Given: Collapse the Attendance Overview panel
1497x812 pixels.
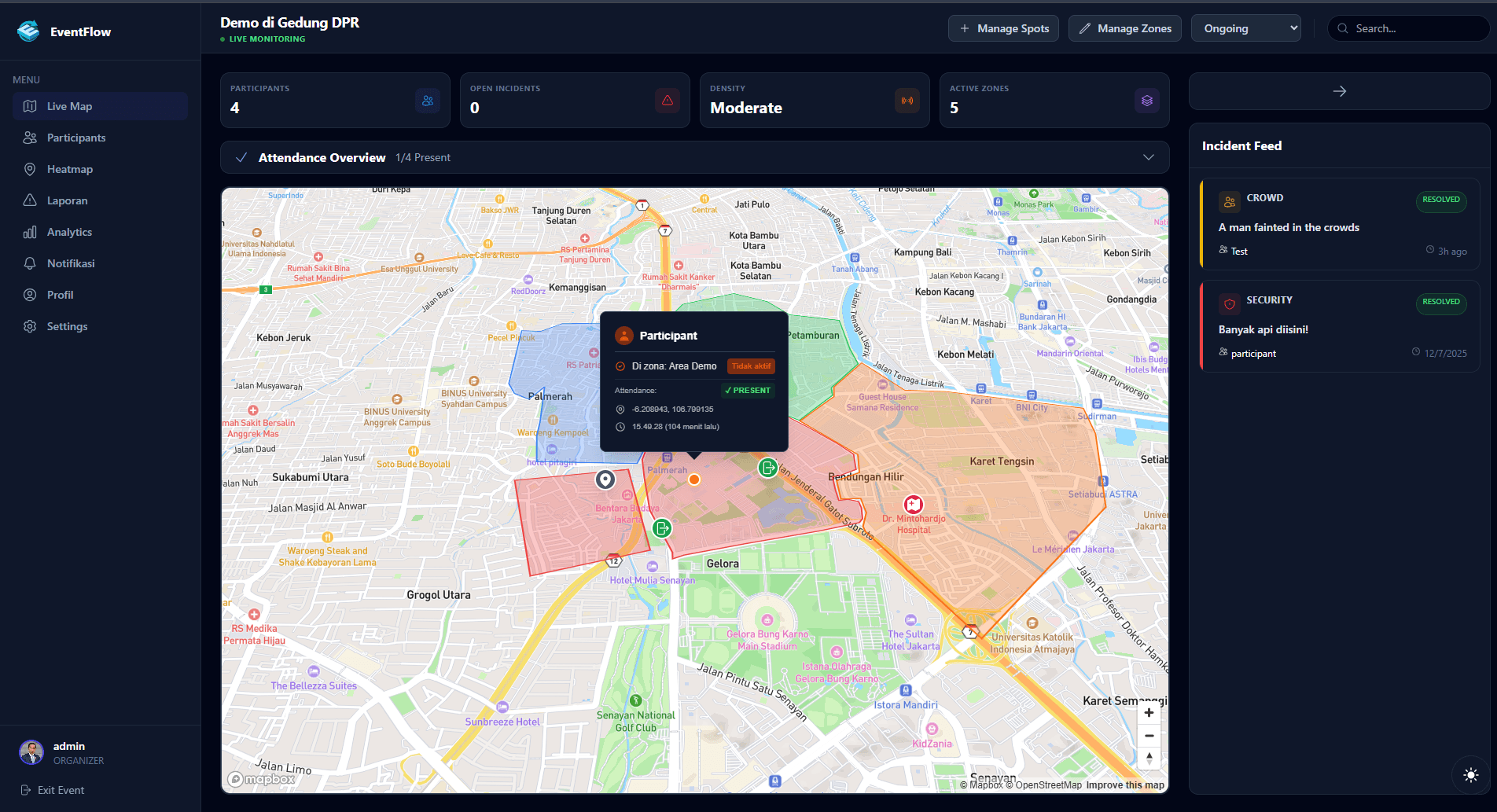Looking at the screenshot, I should coord(1149,157).
